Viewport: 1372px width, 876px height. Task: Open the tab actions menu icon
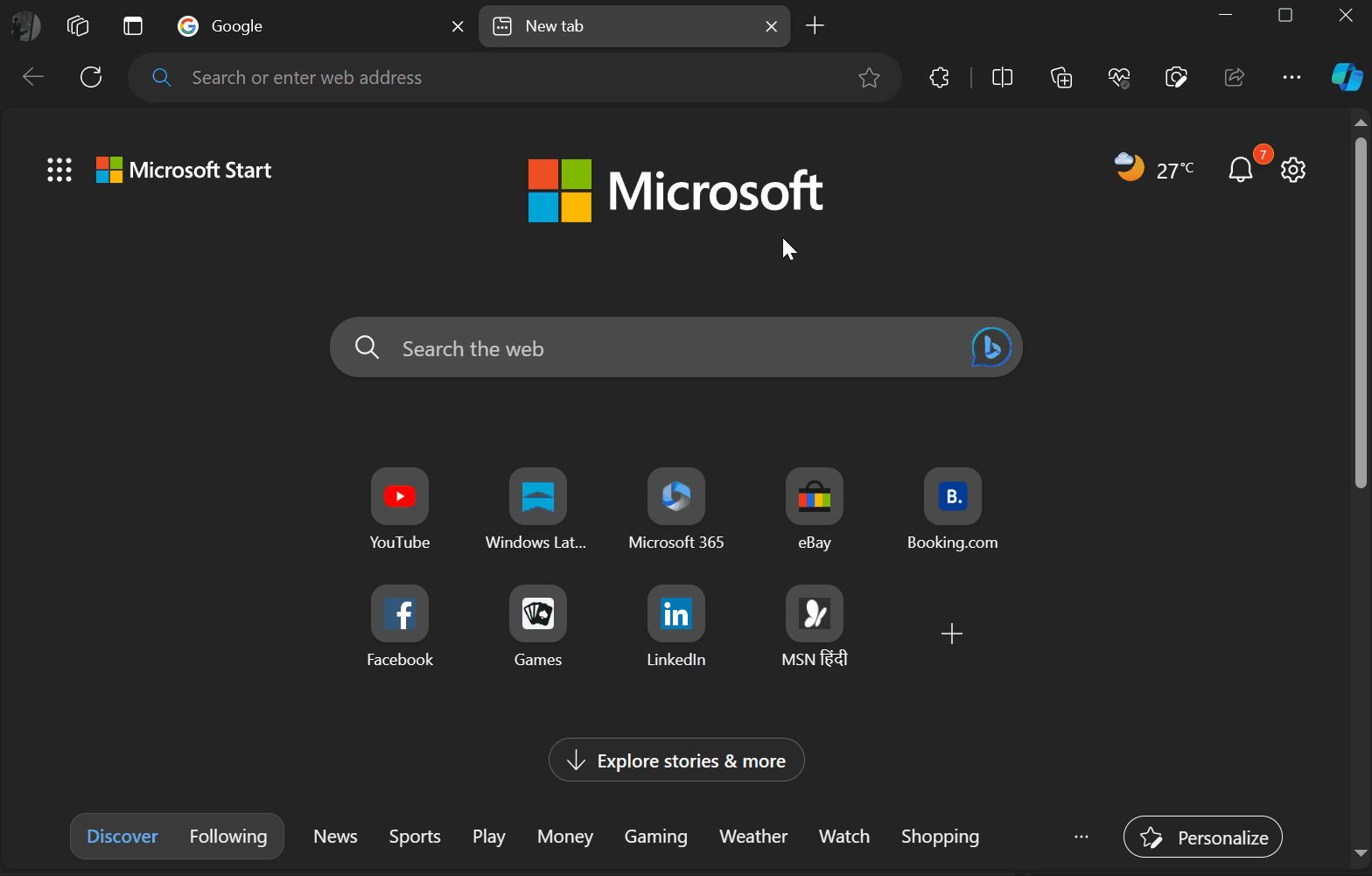click(133, 26)
